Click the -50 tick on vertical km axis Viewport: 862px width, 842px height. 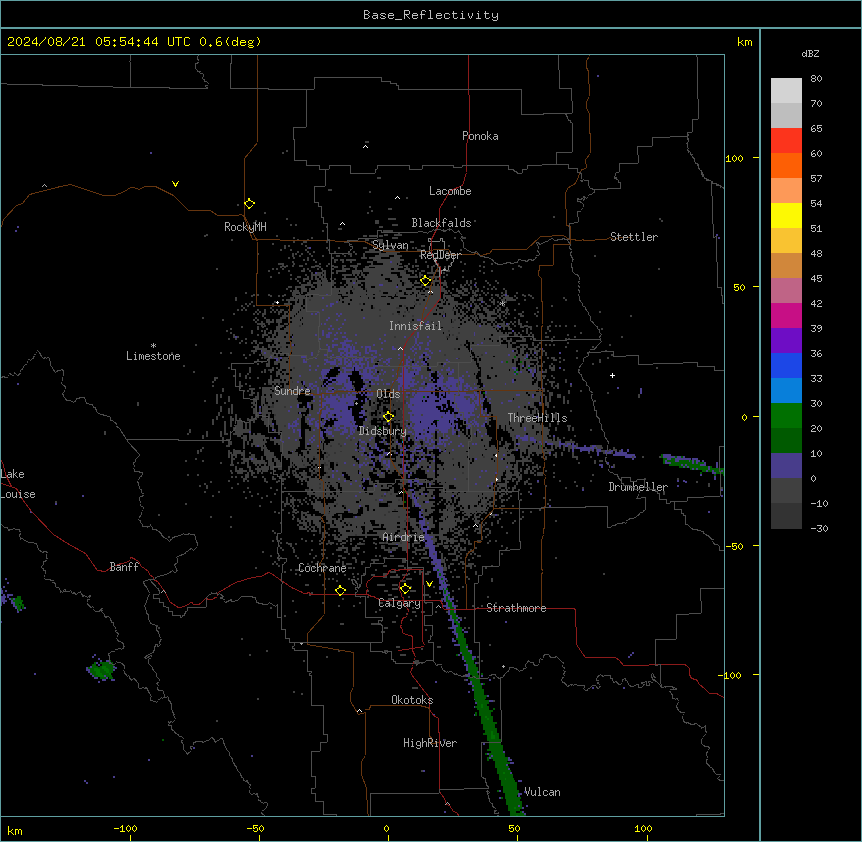734,546
